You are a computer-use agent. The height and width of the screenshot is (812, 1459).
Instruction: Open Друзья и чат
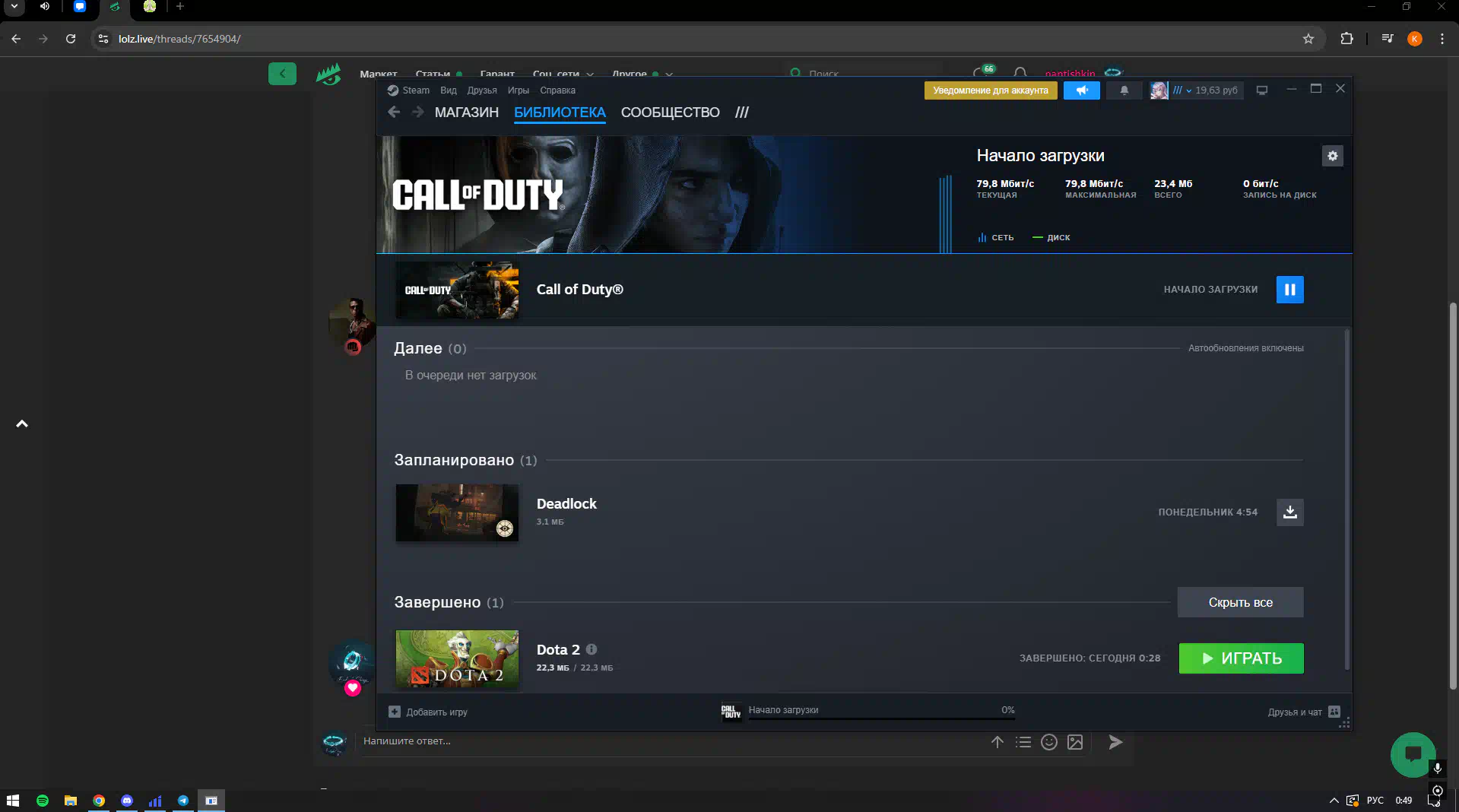[1303, 712]
